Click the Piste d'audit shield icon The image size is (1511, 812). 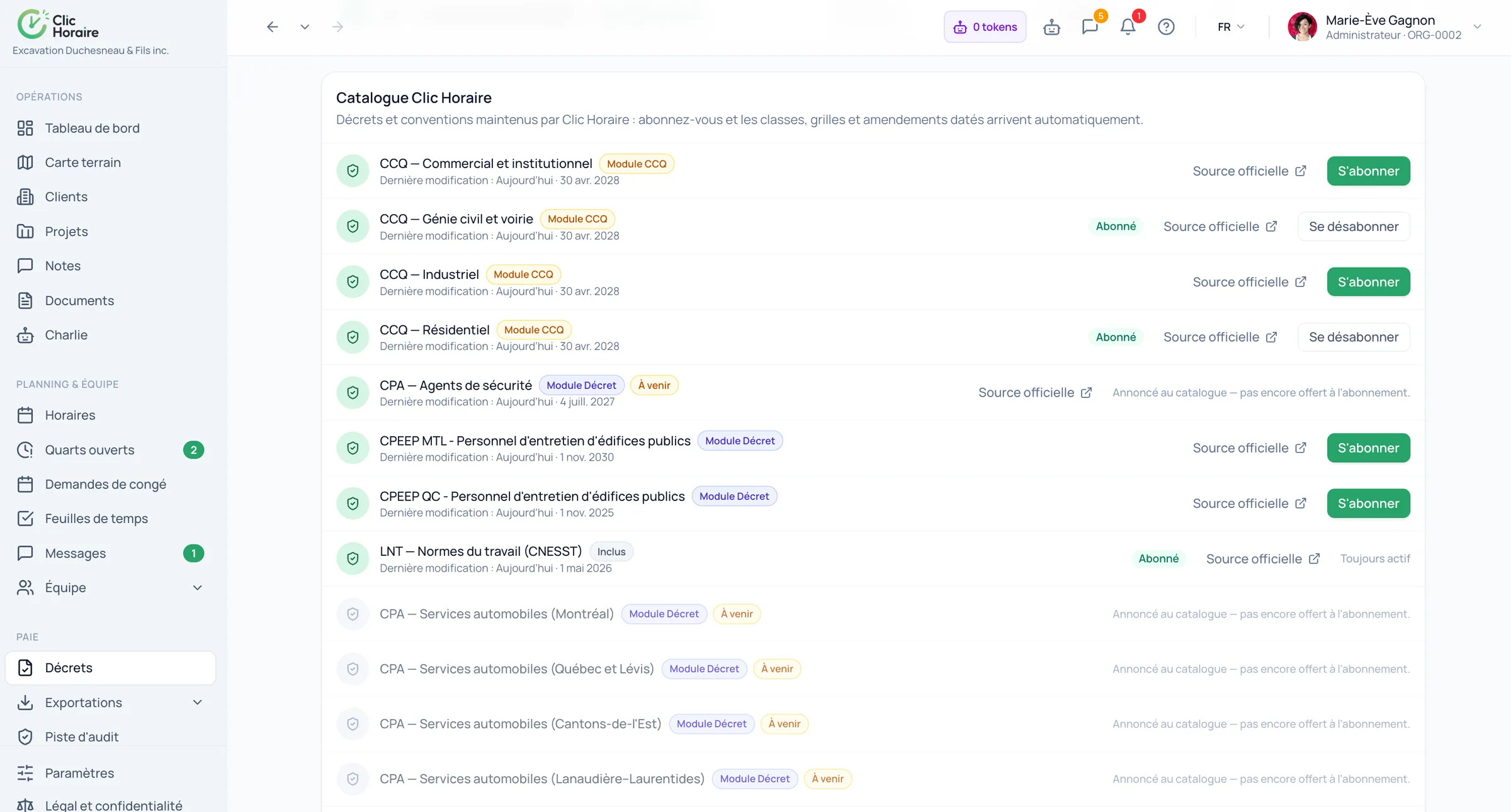point(25,737)
